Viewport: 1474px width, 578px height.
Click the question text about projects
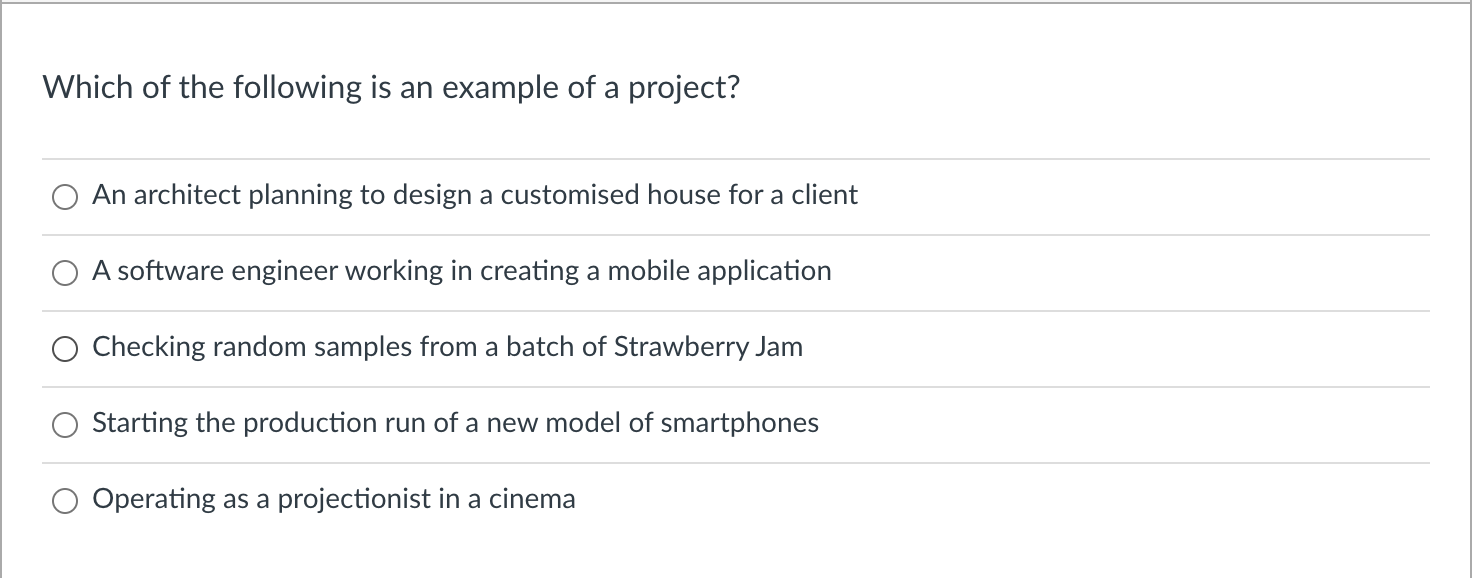click(x=391, y=88)
